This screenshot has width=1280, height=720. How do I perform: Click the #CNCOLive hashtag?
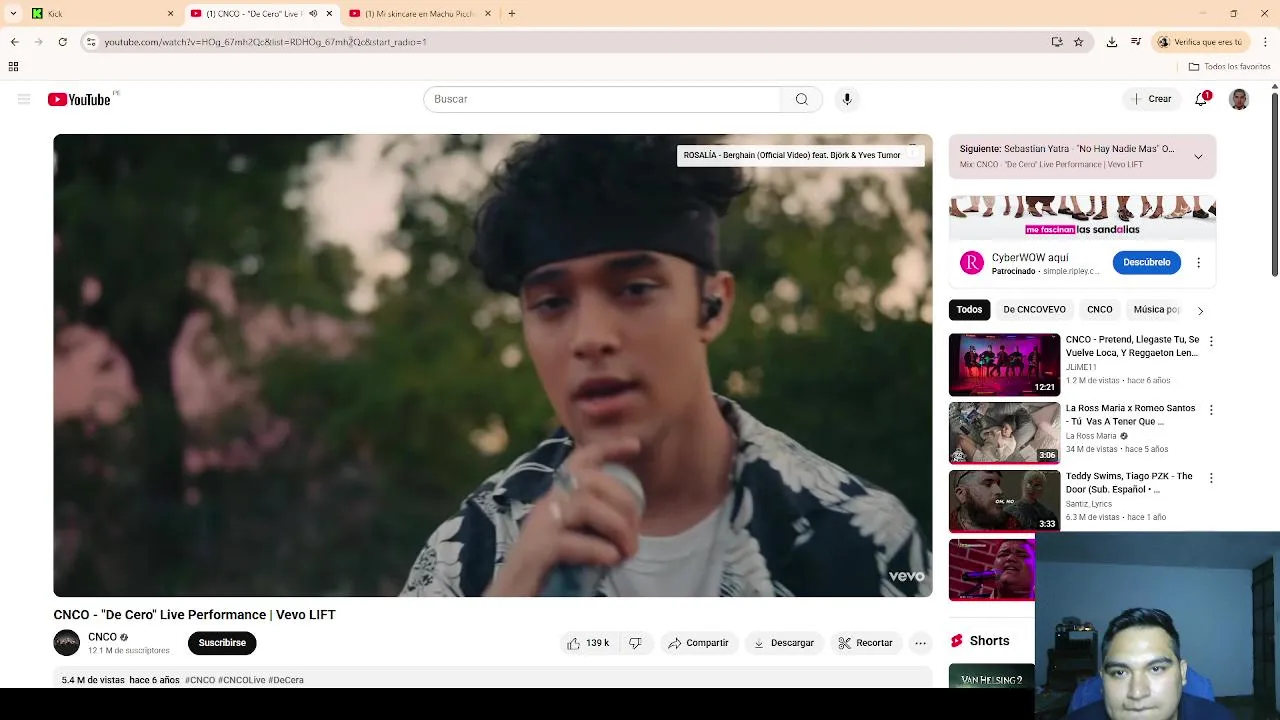pos(241,680)
